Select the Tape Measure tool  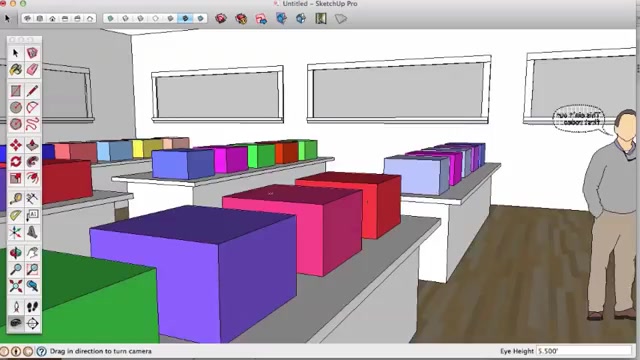16,199
